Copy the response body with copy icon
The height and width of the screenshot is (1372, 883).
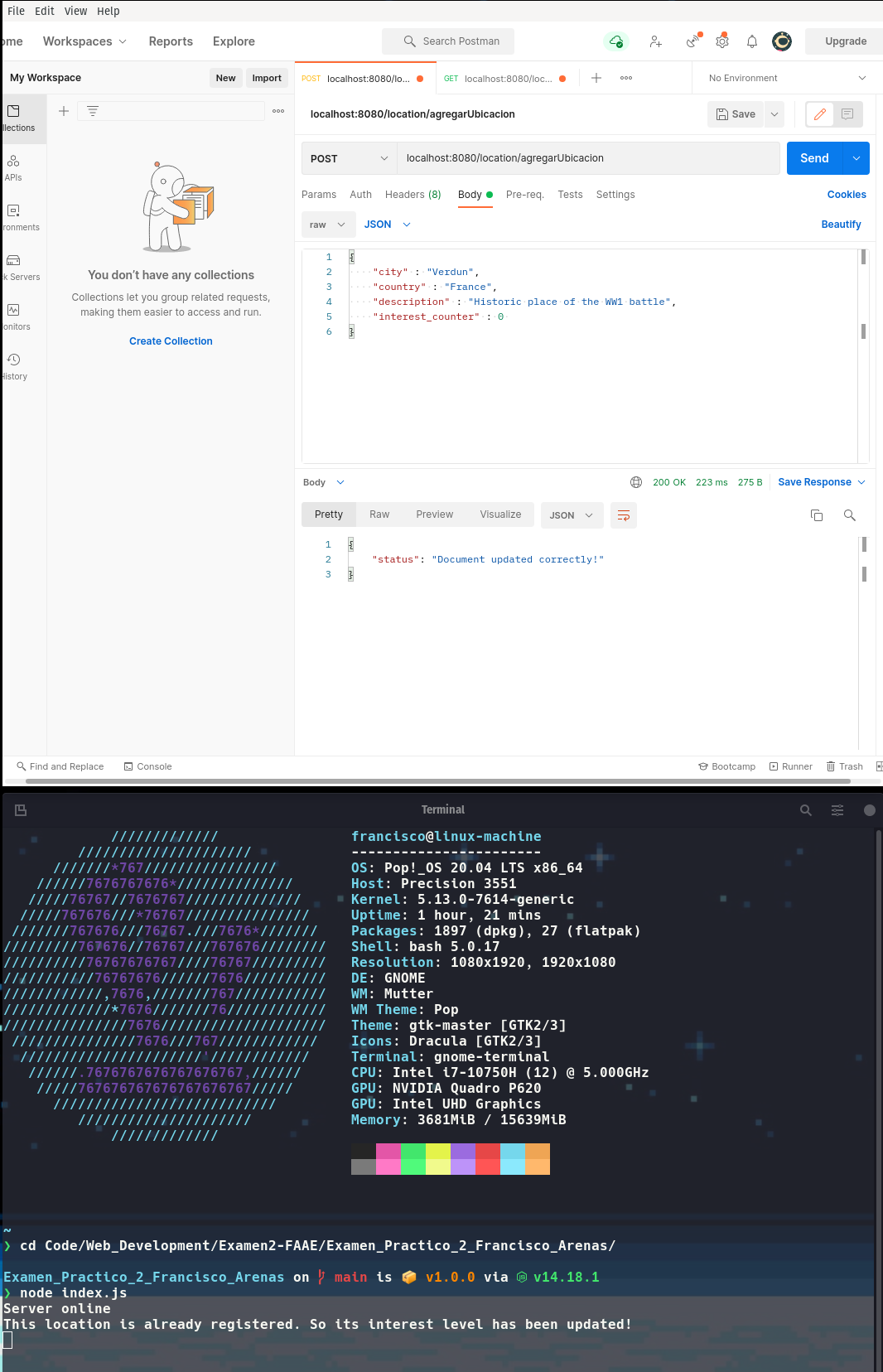(x=817, y=515)
